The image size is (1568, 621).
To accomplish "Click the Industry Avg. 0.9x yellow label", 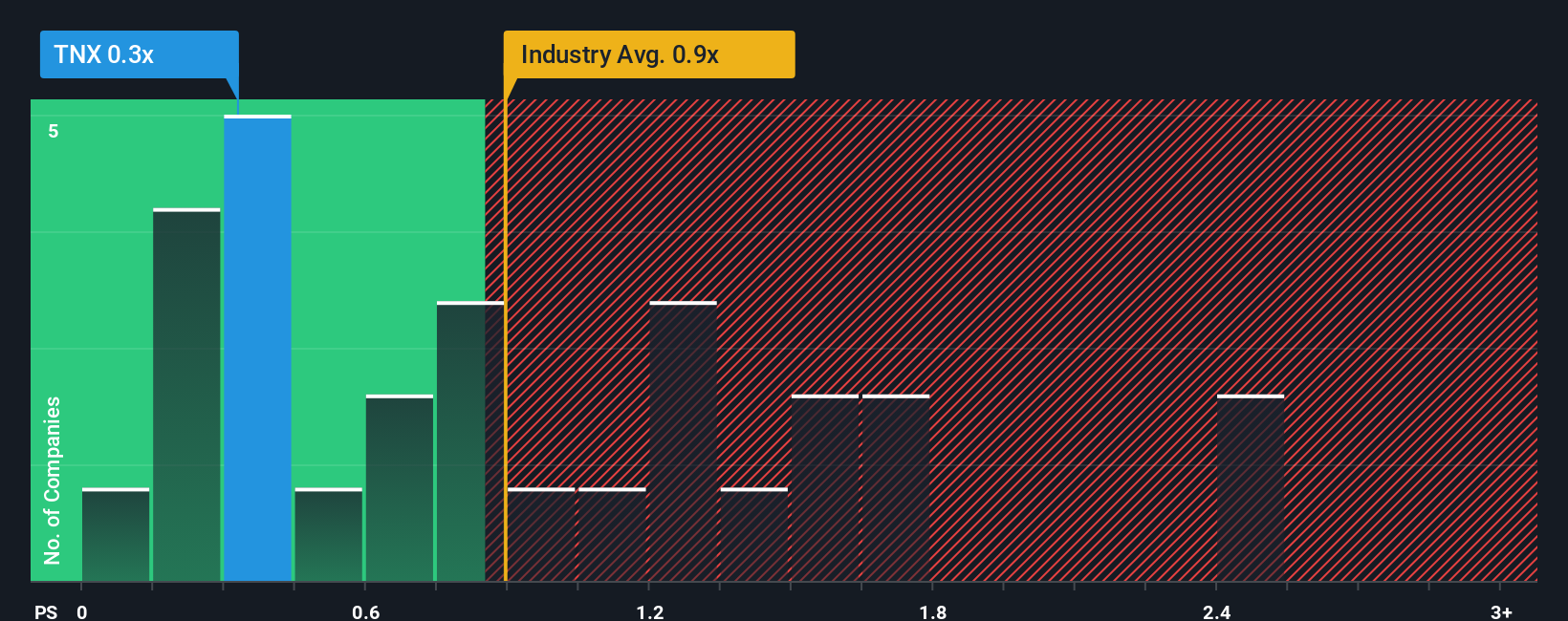I will (649, 54).
